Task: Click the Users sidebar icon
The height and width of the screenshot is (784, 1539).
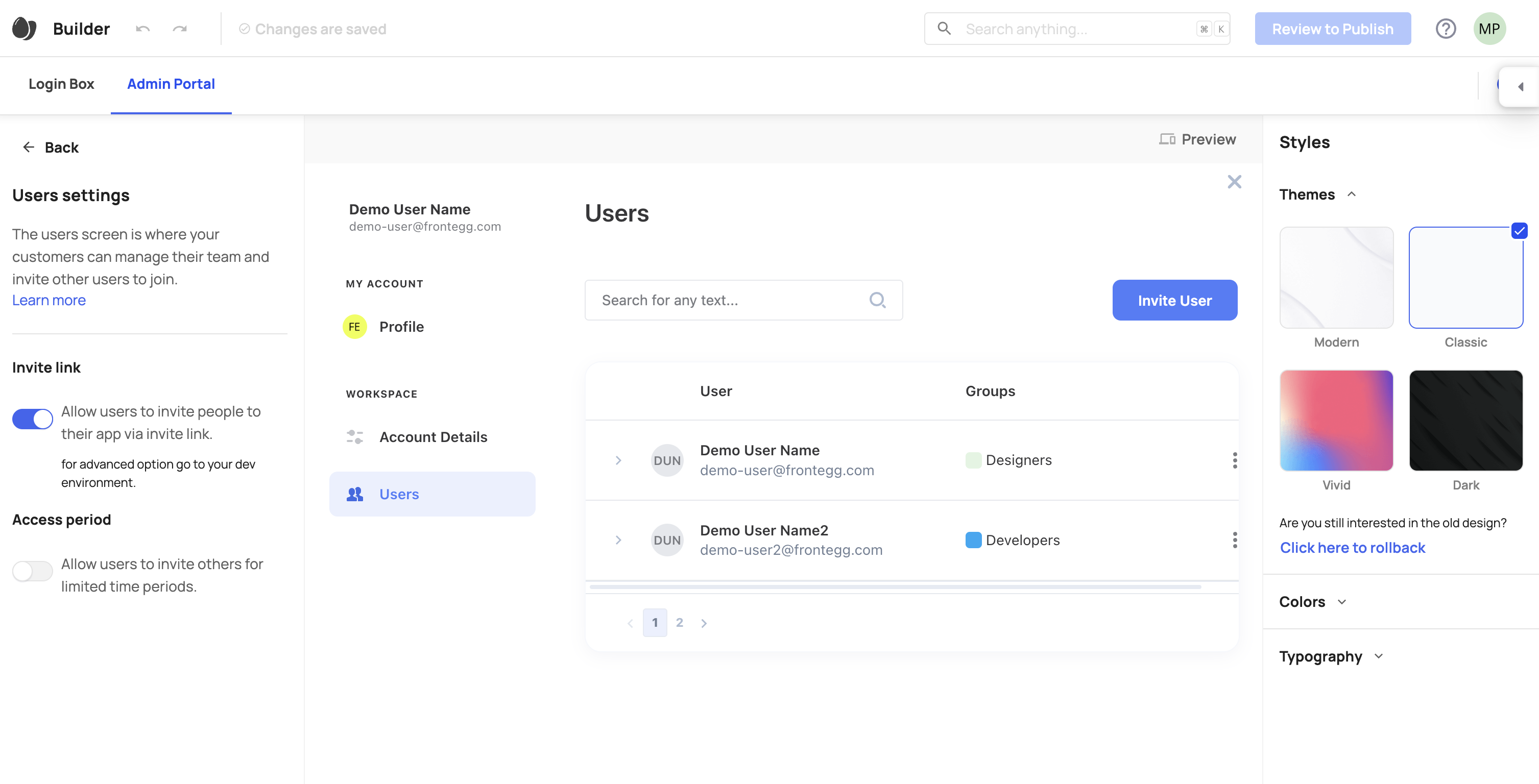Action: [x=355, y=493]
